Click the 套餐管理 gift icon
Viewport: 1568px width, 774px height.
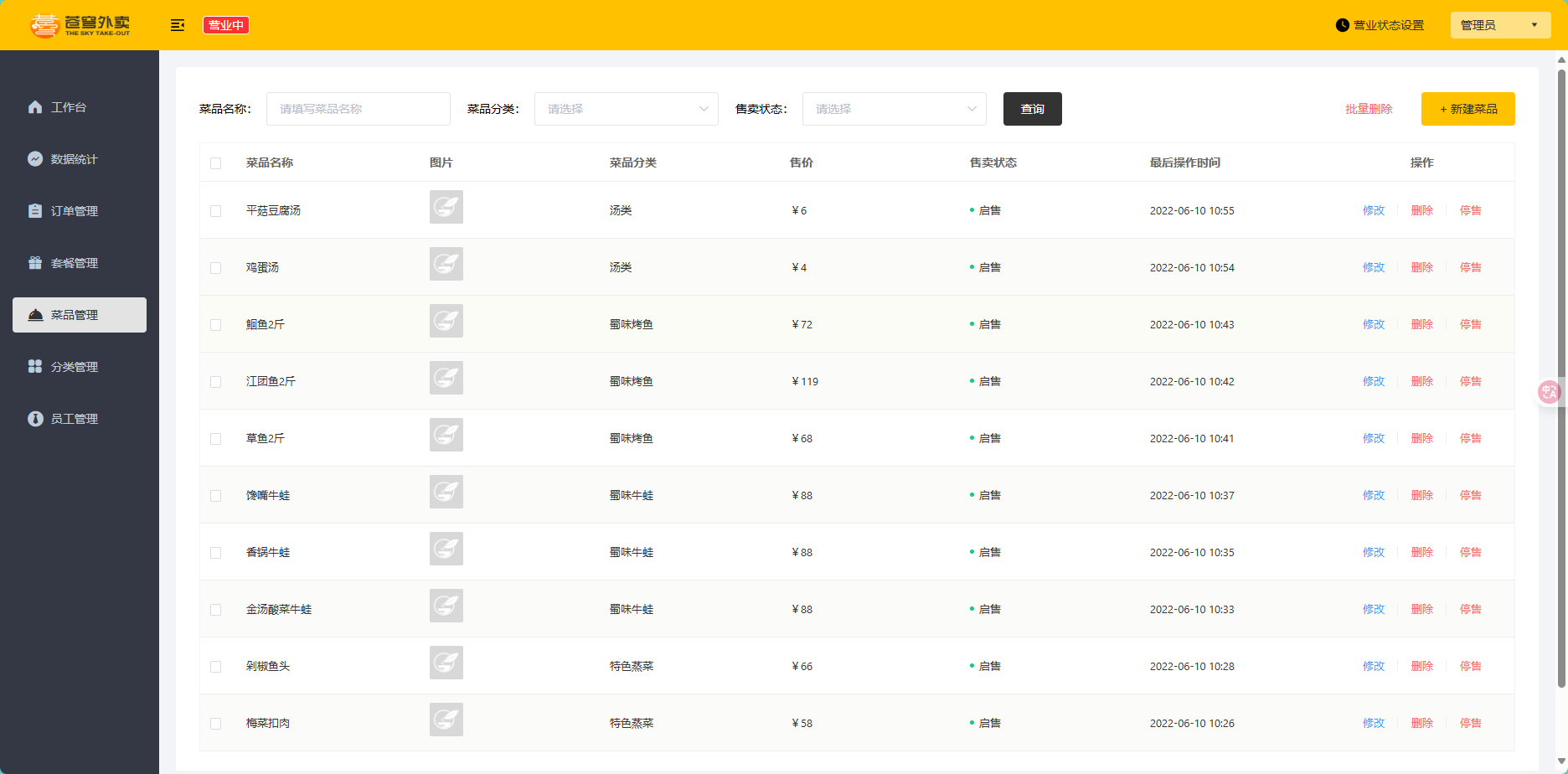pos(35,263)
